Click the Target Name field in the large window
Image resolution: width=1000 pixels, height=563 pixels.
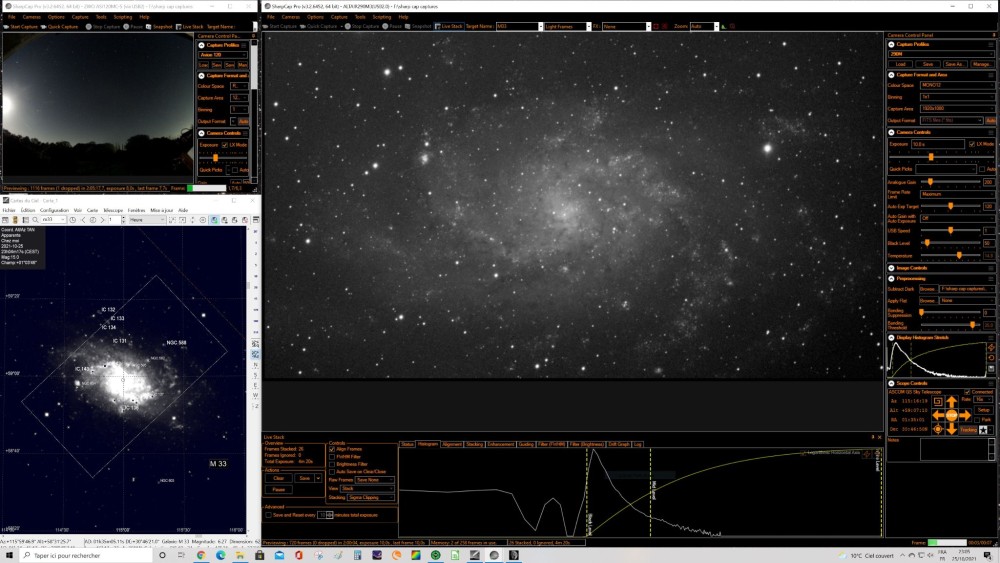pos(519,26)
